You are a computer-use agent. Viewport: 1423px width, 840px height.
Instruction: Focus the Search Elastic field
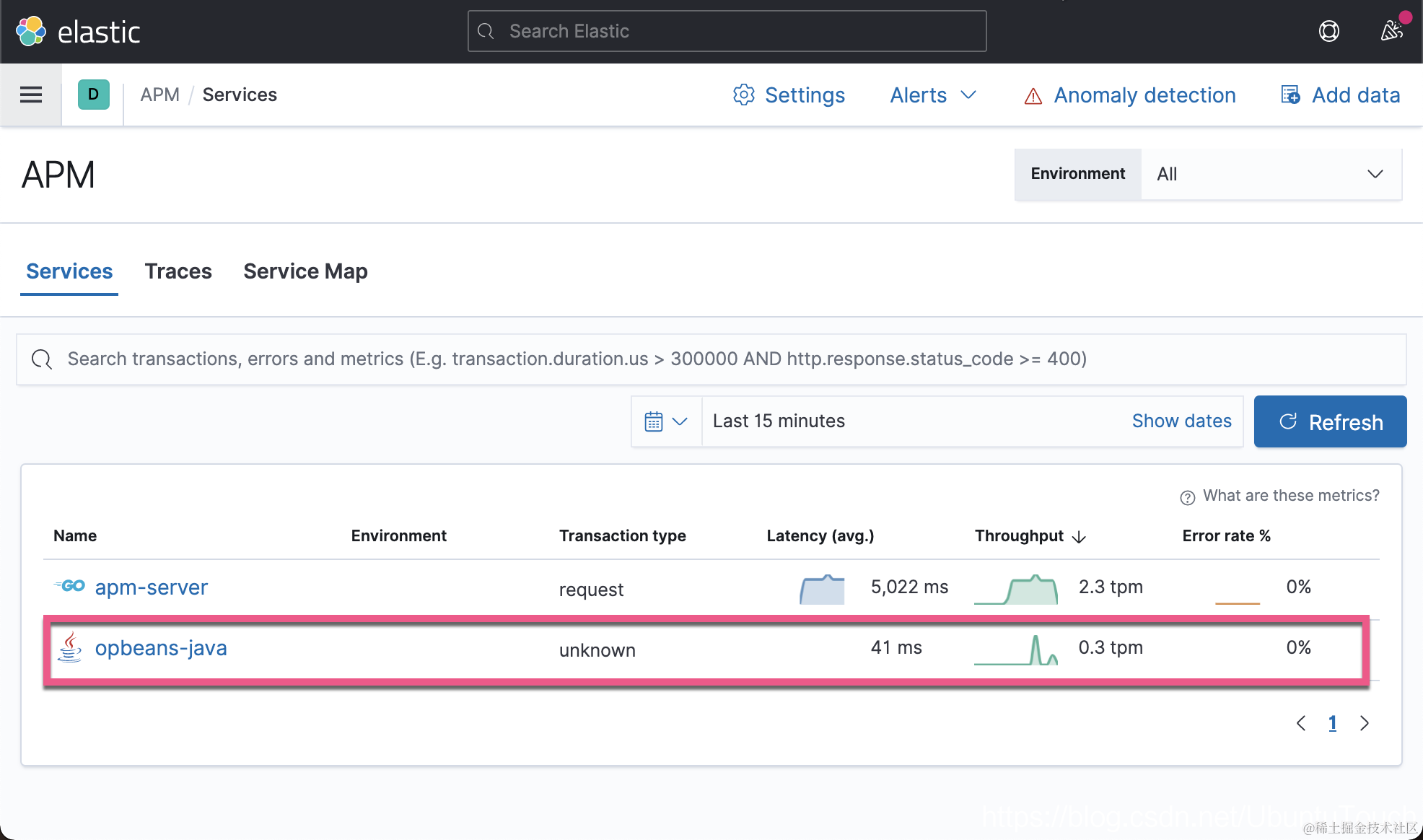(x=727, y=31)
